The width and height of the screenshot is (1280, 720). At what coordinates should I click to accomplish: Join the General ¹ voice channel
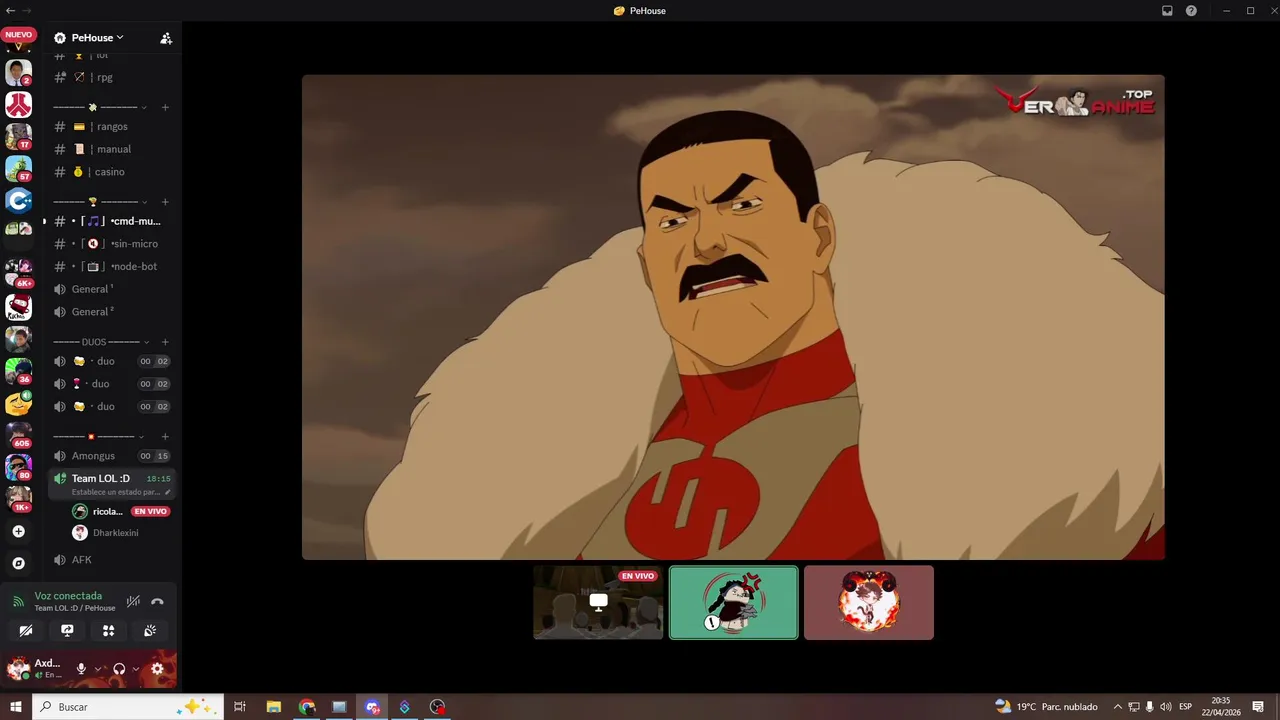click(111, 289)
